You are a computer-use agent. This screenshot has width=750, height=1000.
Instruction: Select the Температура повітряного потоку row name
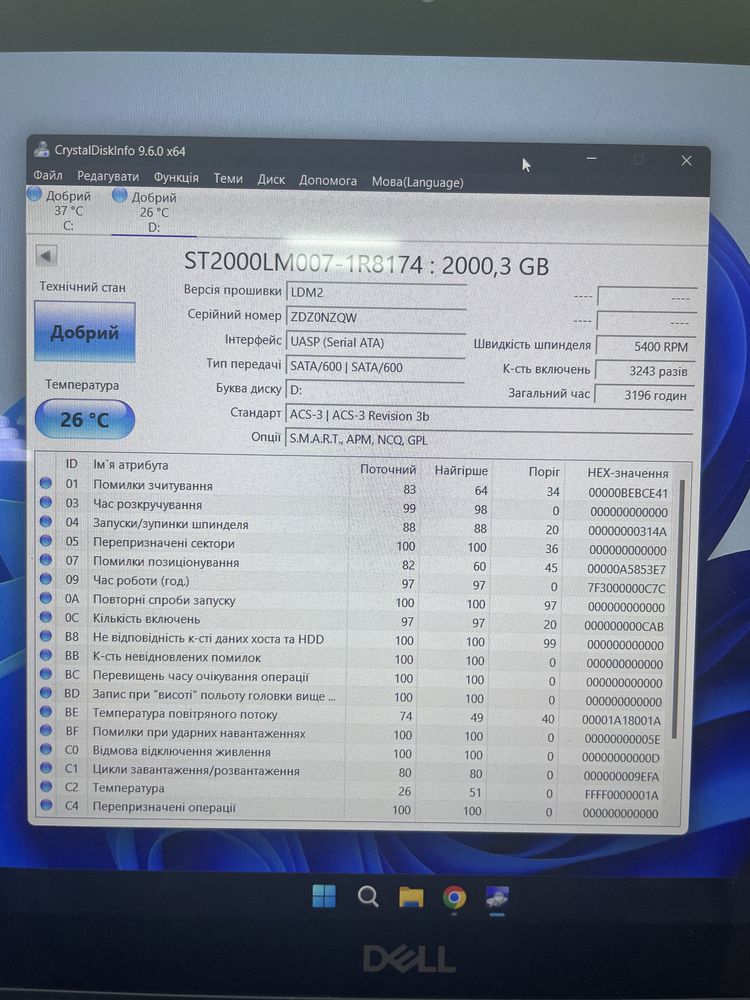tap(185, 714)
